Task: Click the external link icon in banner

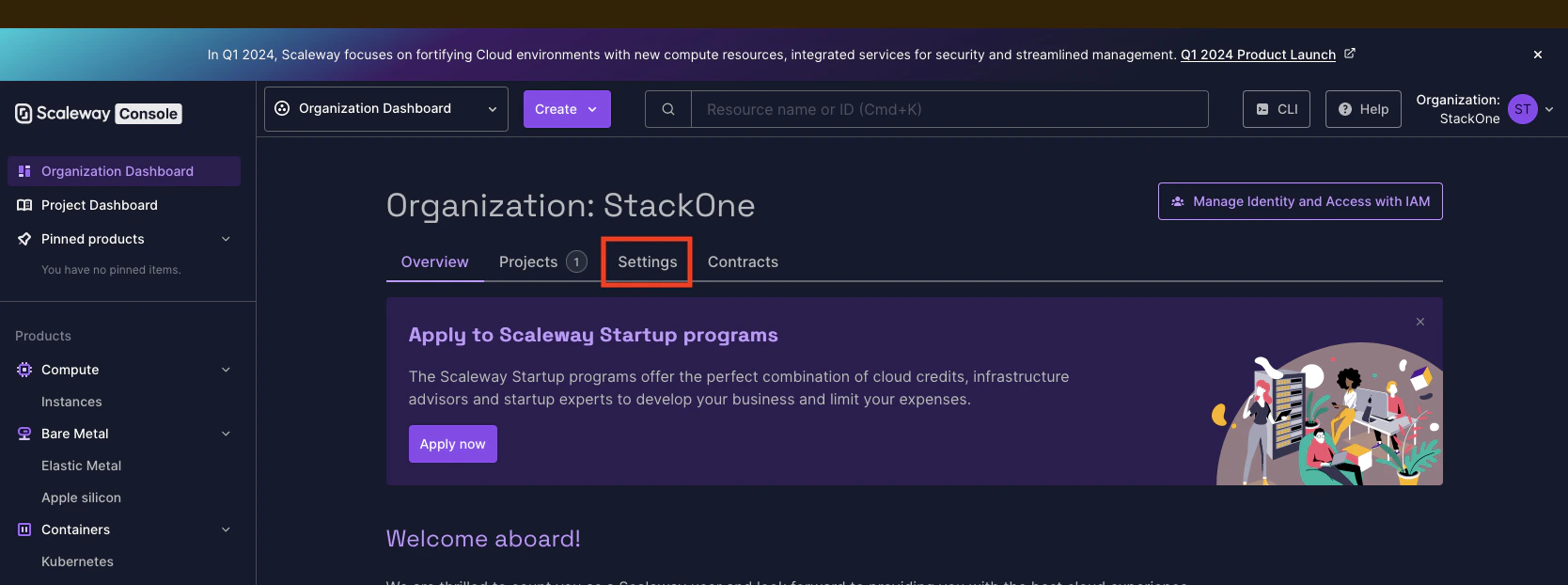Action: (1350, 54)
